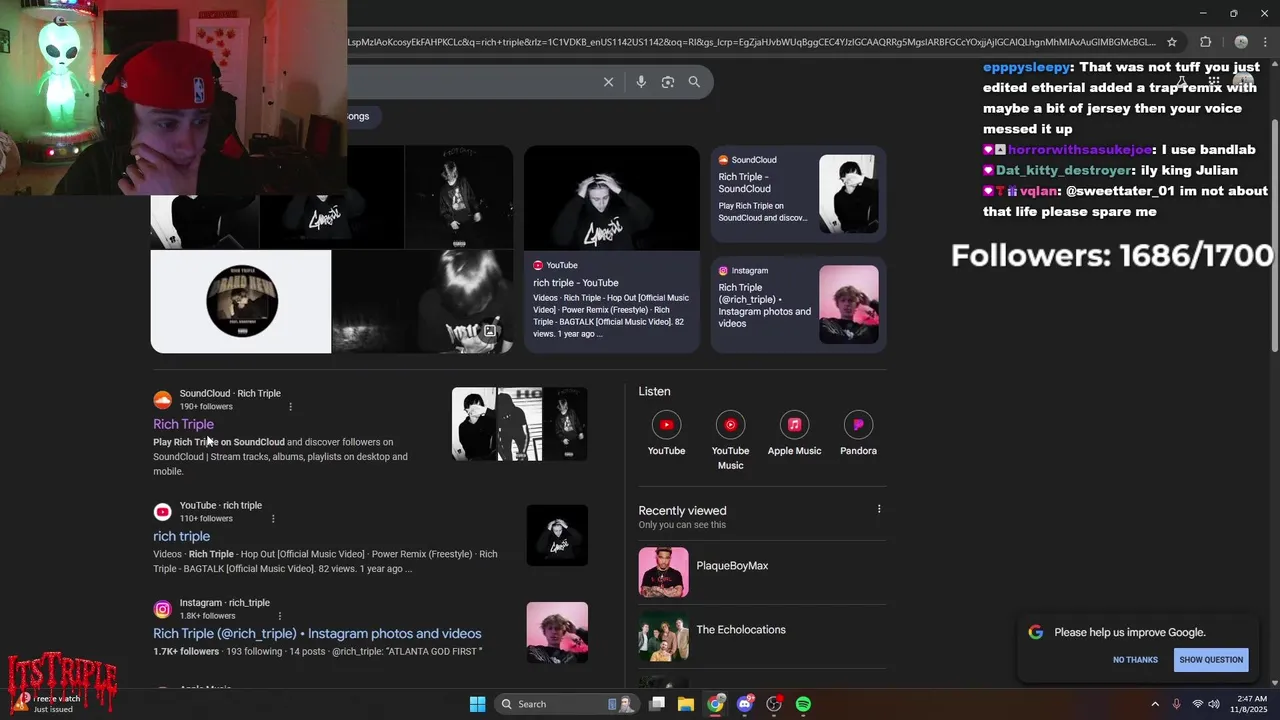Show hidden system tray icons

tap(1155, 704)
